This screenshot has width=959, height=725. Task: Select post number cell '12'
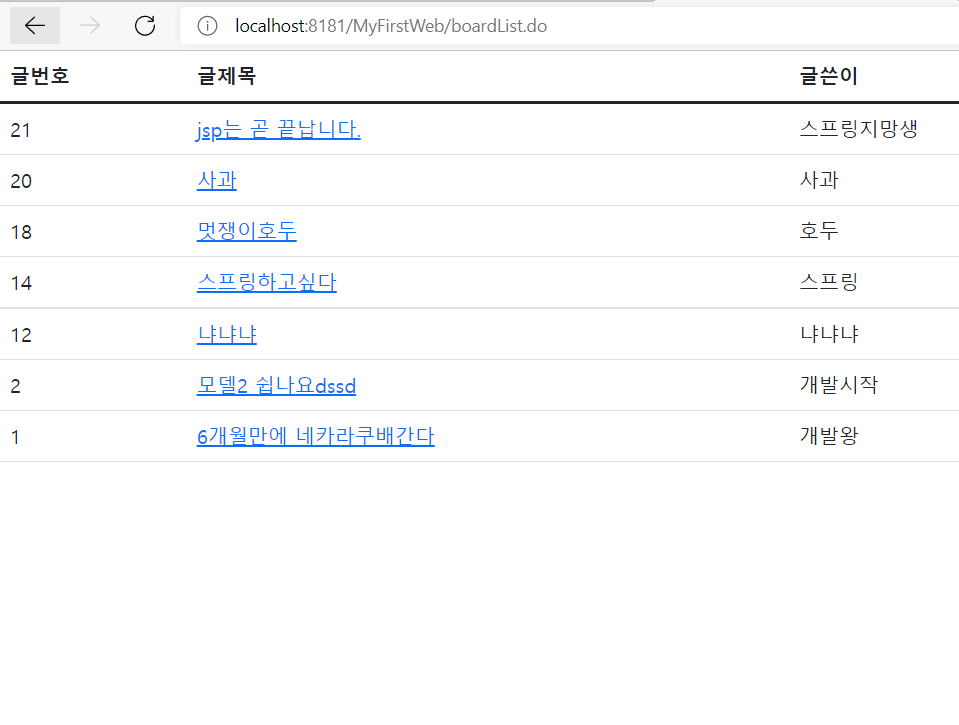(21, 335)
